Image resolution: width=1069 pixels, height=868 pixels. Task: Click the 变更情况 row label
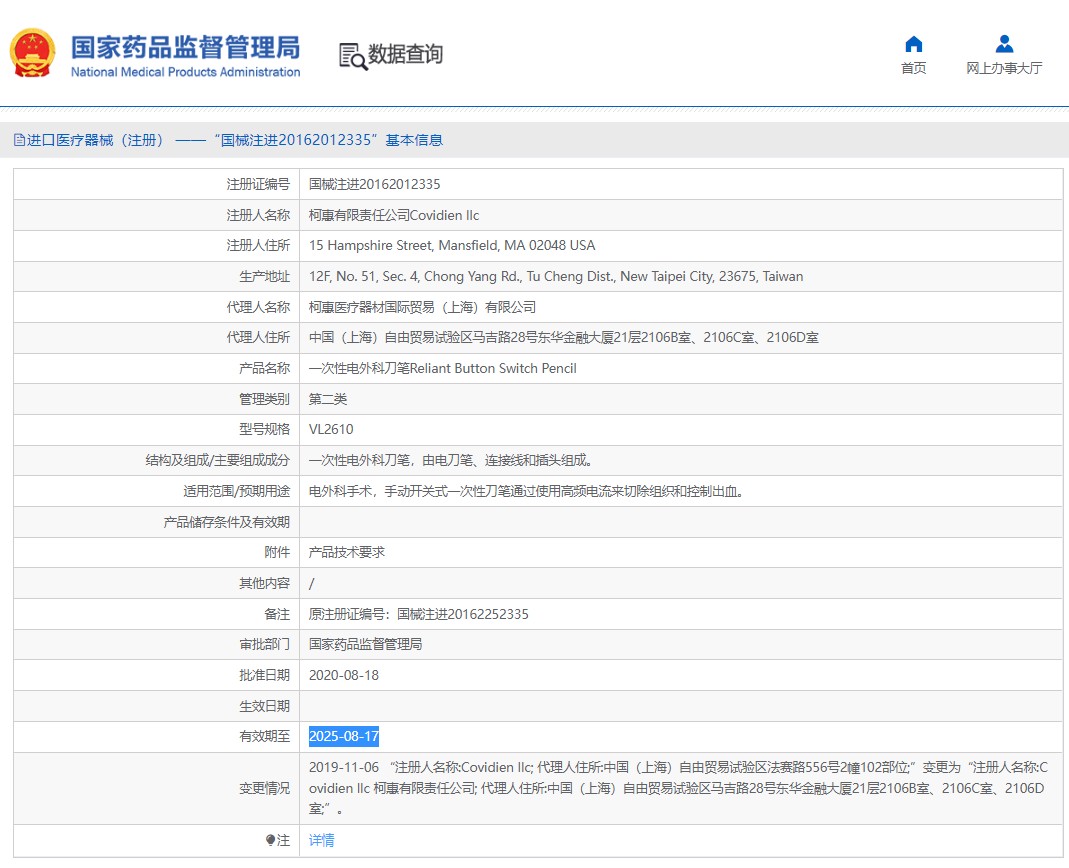pyautogui.click(x=265, y=788)
